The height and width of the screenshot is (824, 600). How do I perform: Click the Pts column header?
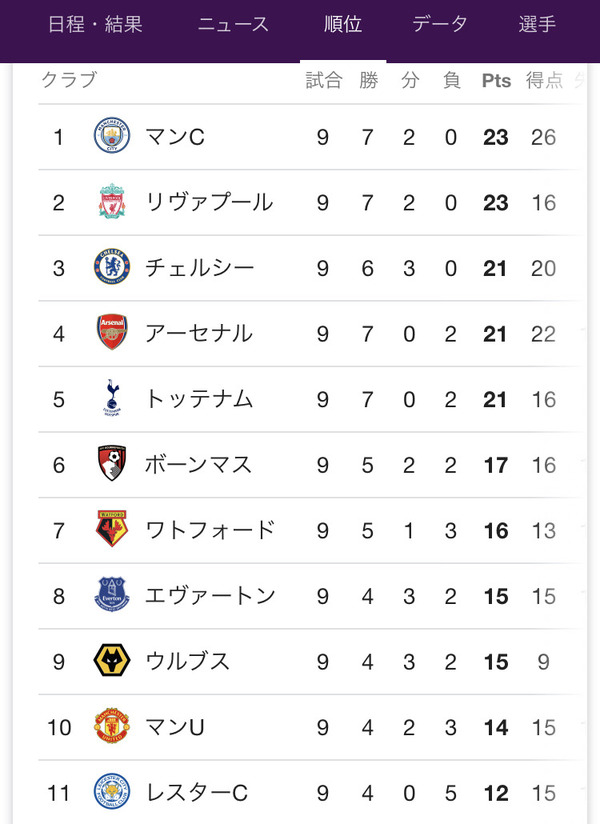pos(496,81)
